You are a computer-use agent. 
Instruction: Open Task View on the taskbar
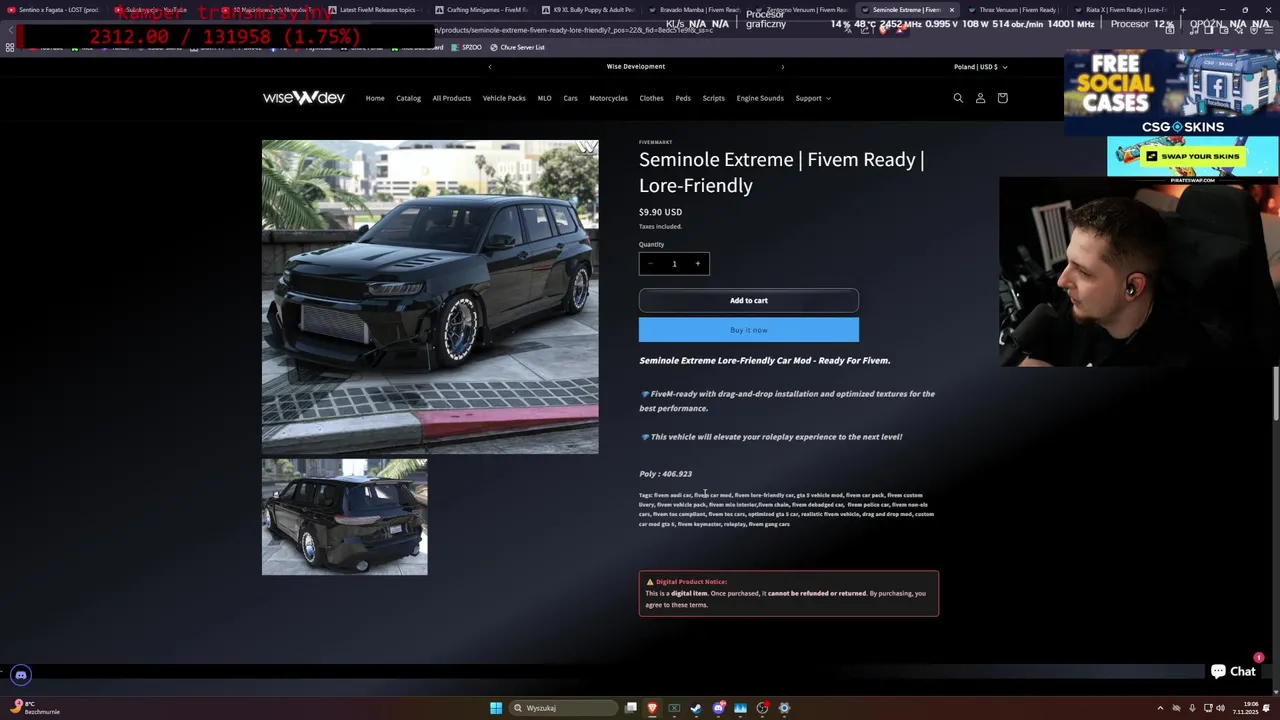tap(631, 708)
